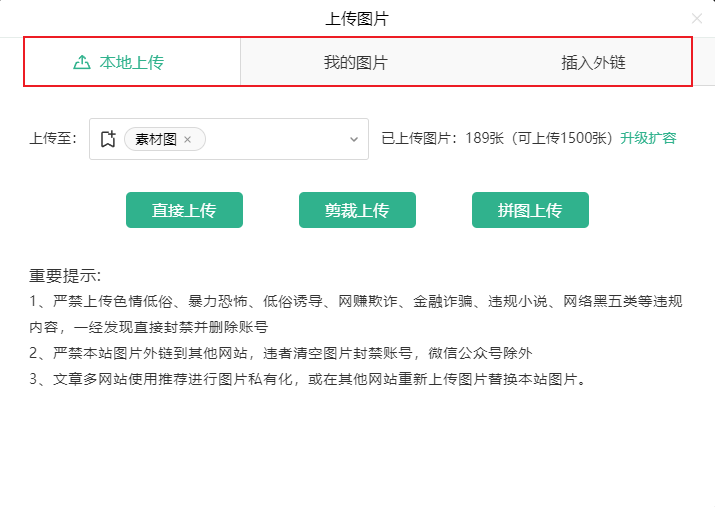Remove the 素材图 tag with its x
Screen dimensions: 715x507
click(x=187, y=140)
